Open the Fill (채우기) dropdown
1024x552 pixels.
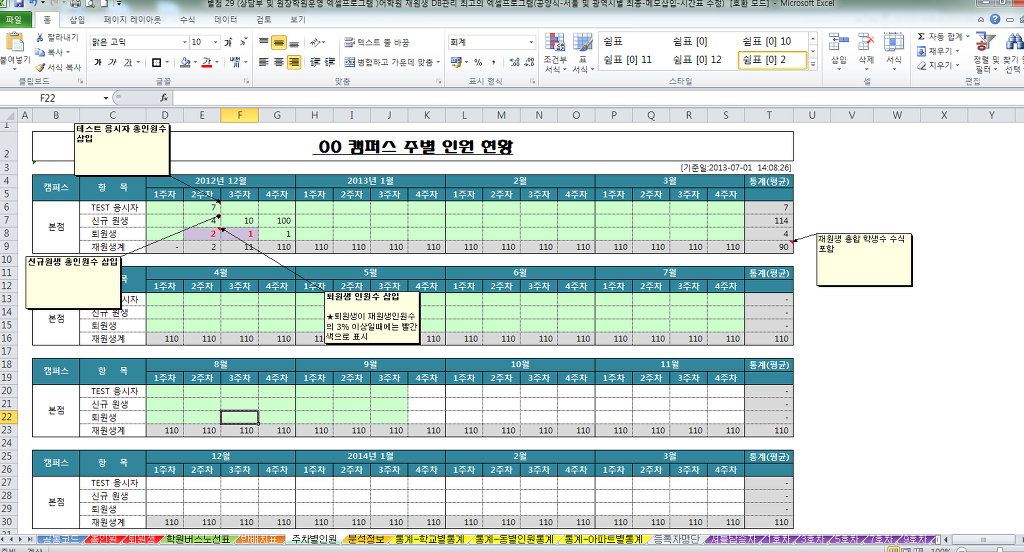click(938, 51)
